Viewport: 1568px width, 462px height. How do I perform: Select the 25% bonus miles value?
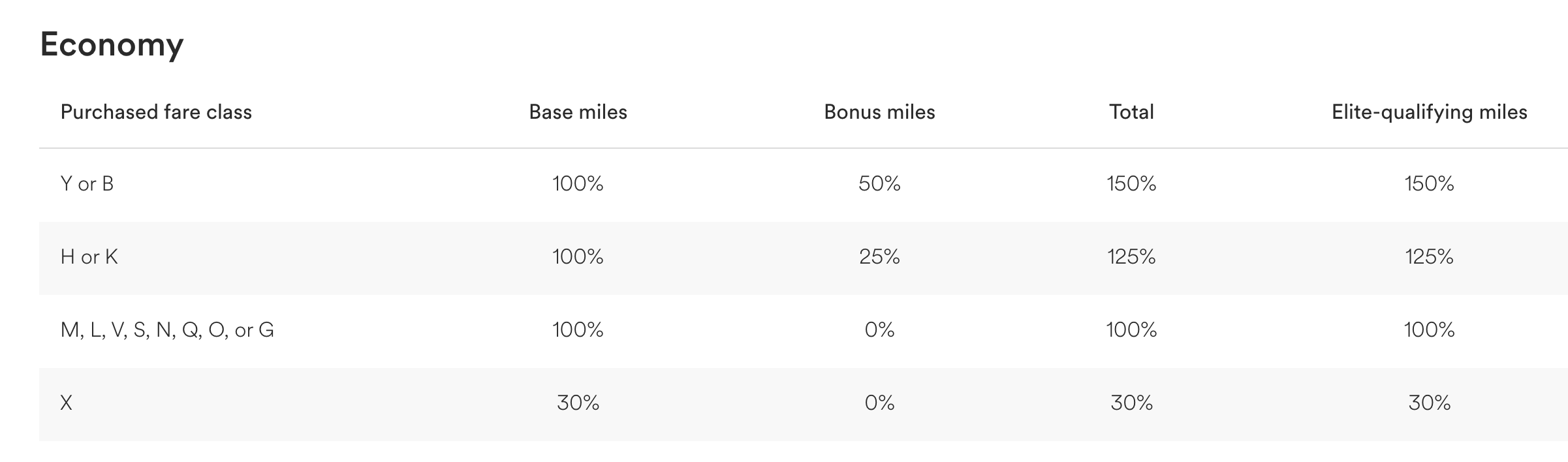(879, 257)
